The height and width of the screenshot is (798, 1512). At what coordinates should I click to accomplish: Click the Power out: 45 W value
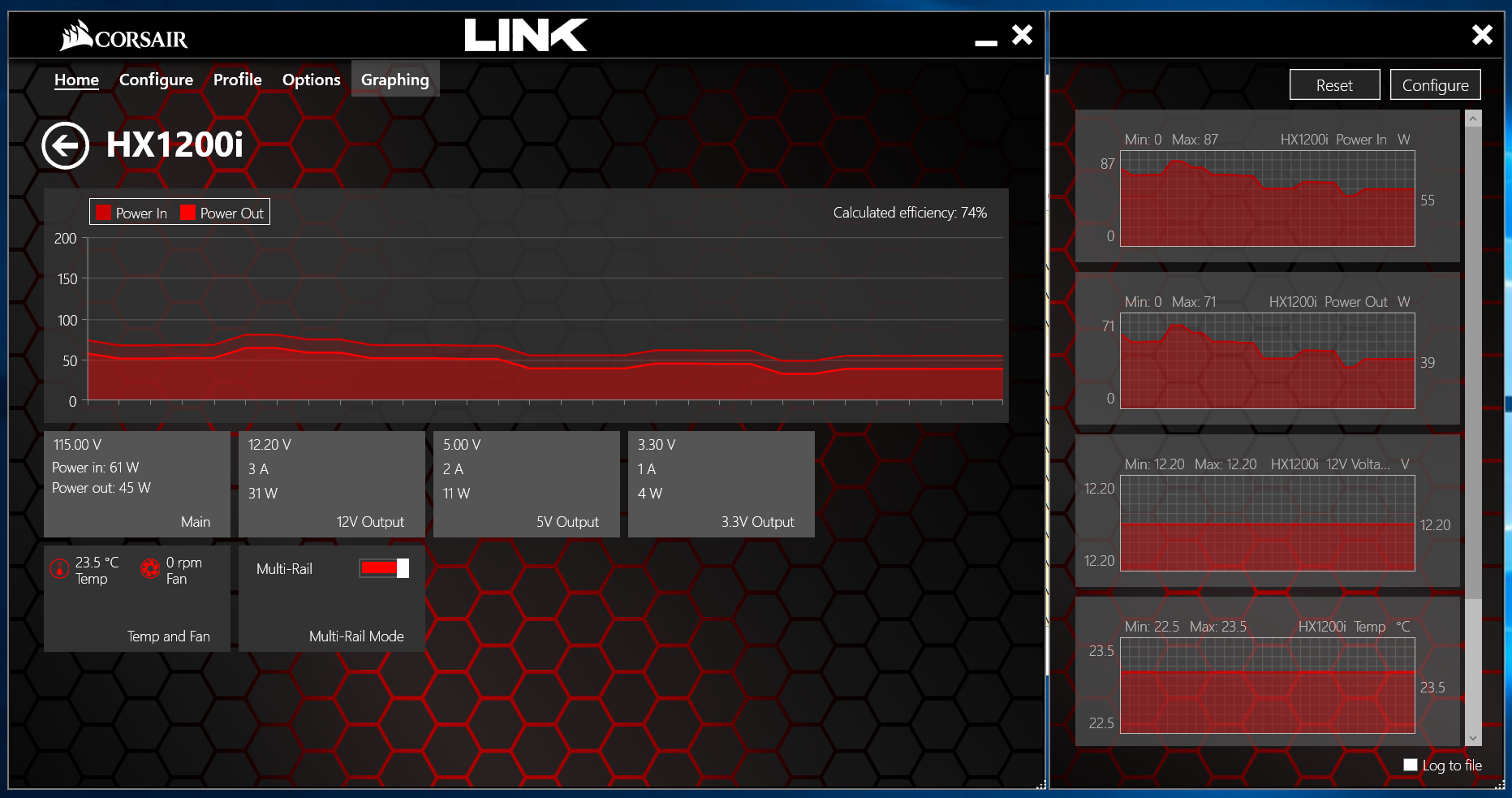click(101, 488)
